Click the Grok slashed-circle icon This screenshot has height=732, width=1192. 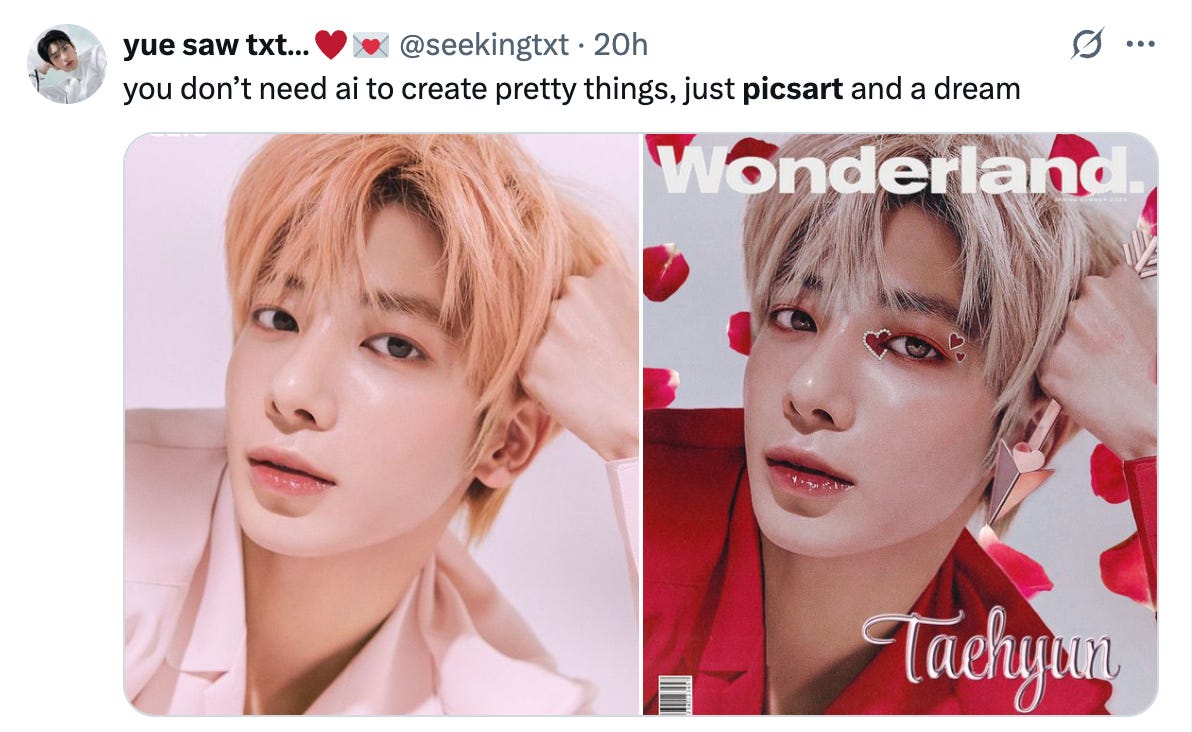pyautogui.click(x=1086, y=44)
